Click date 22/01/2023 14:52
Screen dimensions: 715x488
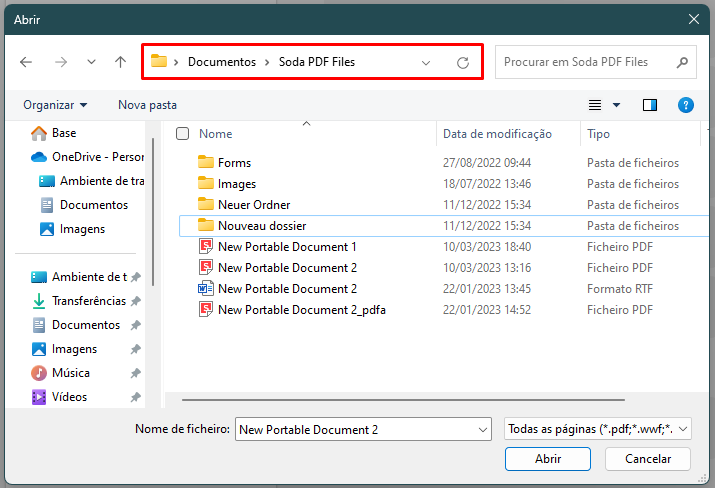pyautogui.click(x=487, y=310)
